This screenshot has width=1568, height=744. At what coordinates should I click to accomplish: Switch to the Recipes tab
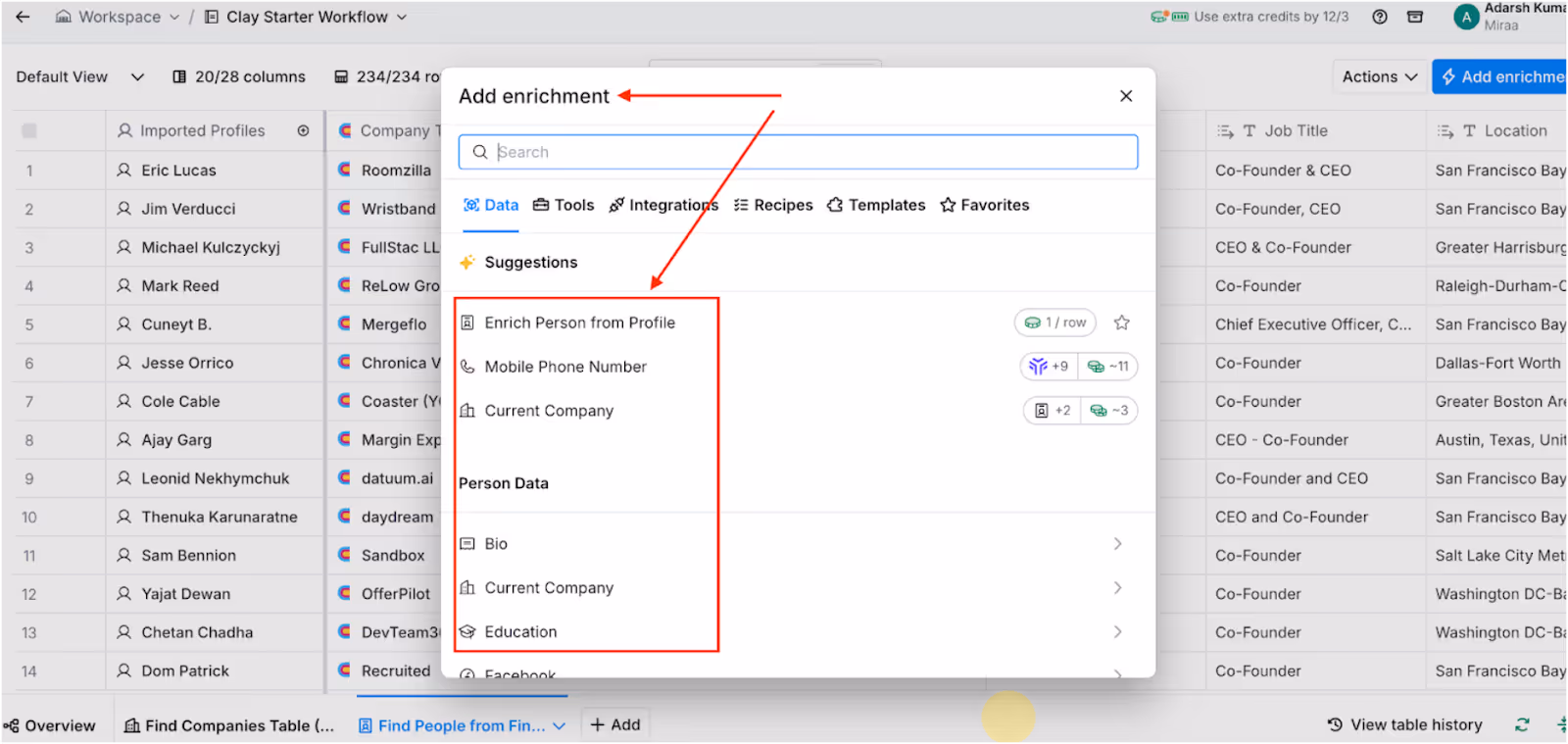[773, 205]
